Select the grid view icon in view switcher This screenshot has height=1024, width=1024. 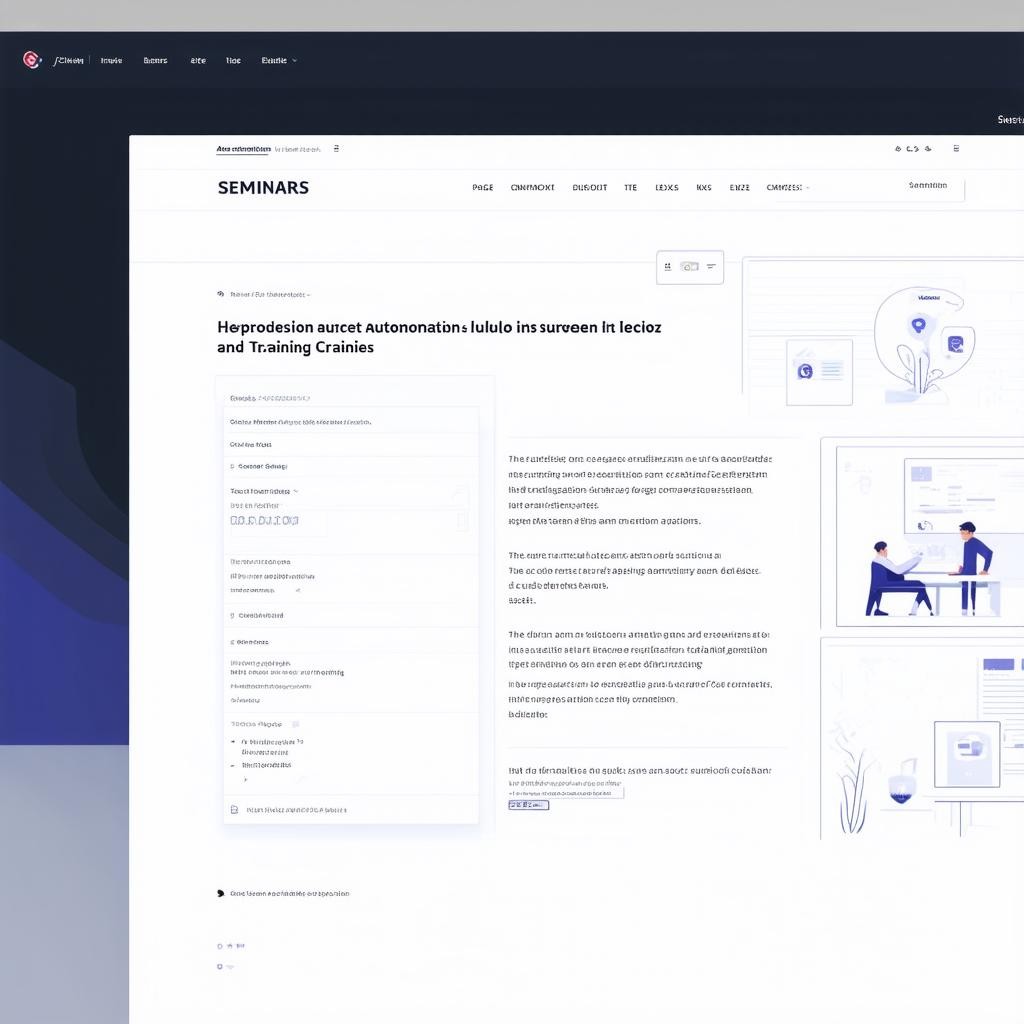[x=667, y=267]
